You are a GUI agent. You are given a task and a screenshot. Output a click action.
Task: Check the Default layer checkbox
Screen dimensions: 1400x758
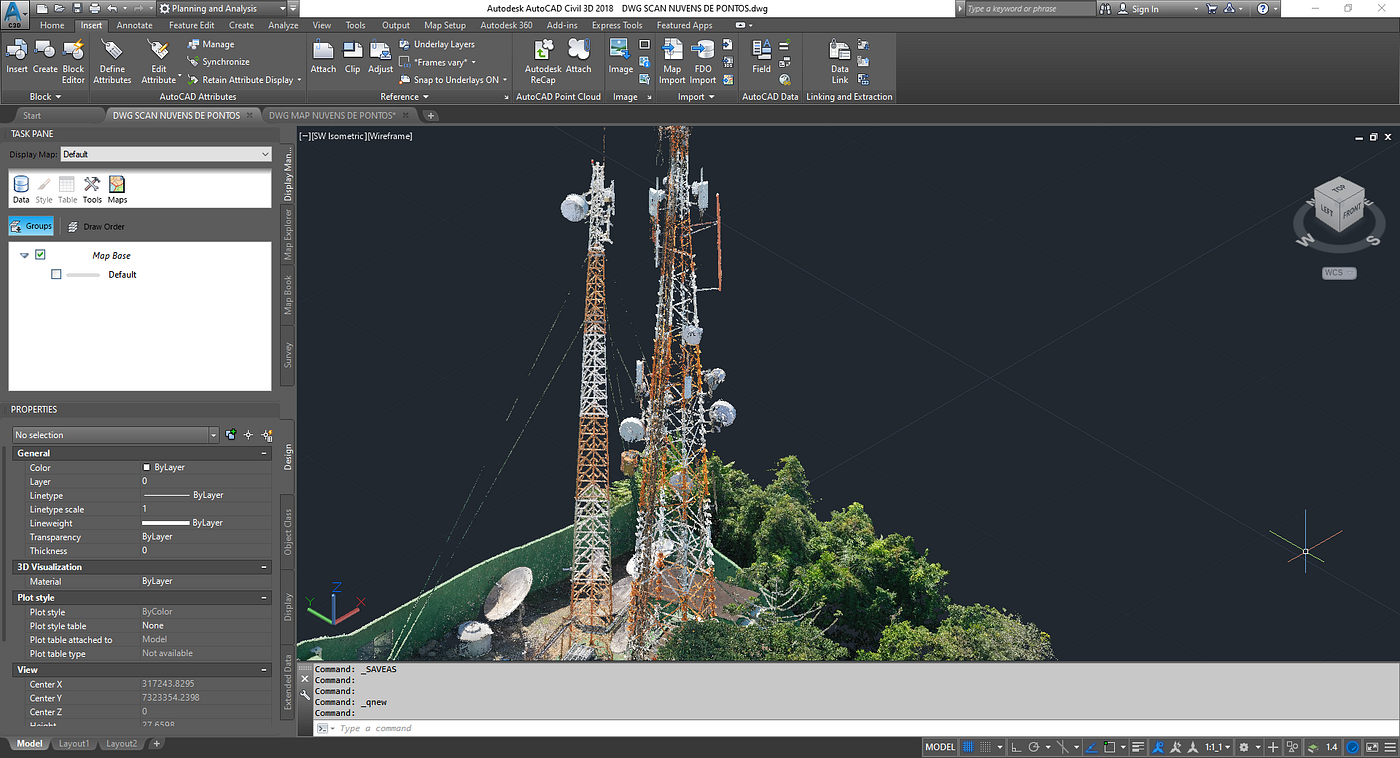pyautogui.click(x=56, y=274)
